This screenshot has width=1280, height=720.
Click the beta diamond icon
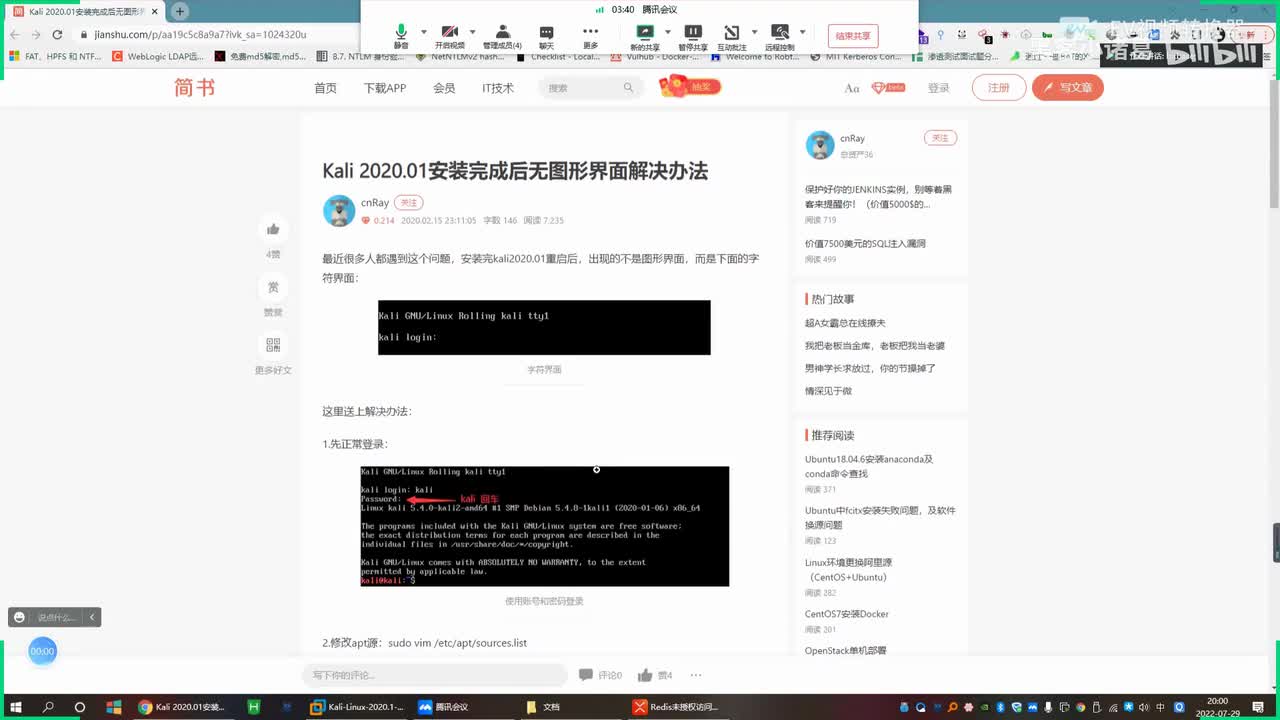887,88
